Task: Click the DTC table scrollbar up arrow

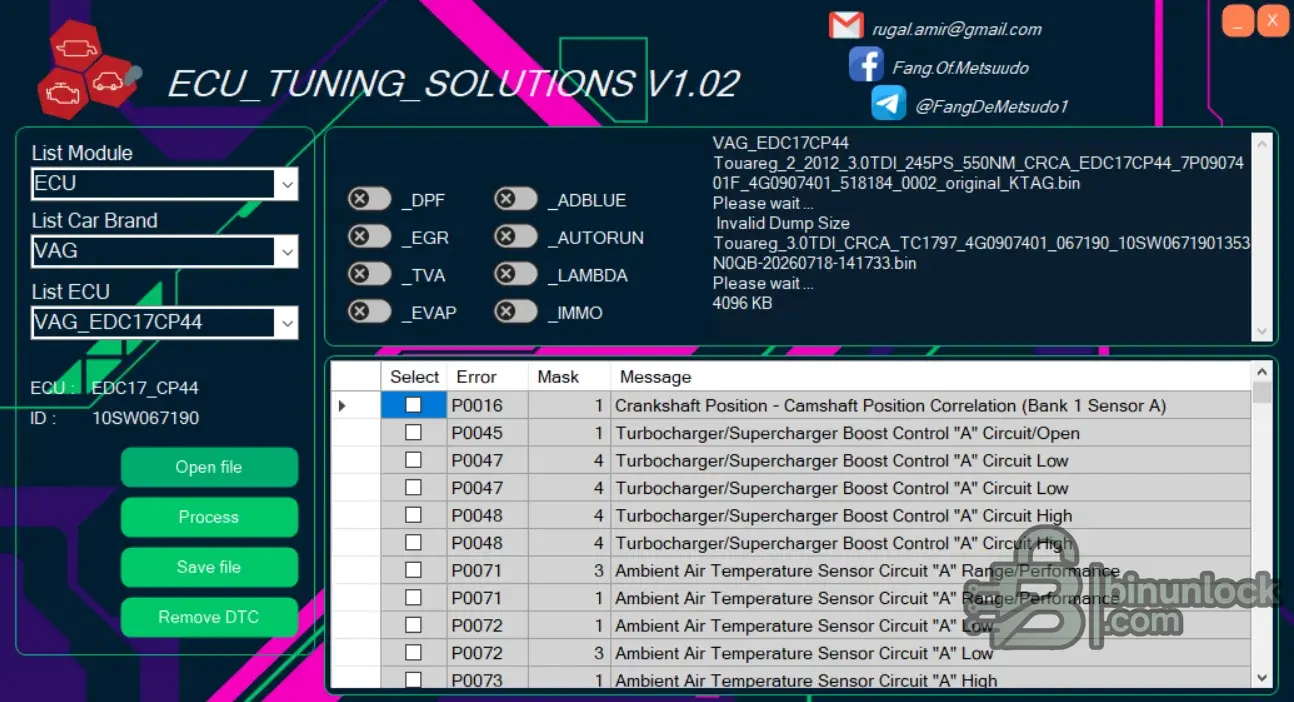Action: point(1262,372)
